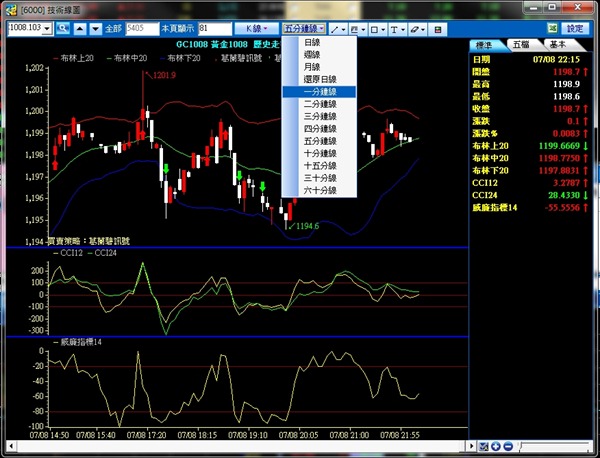Choose 還原日線 from period menu
Screen dimensions: 600x458
319,79
